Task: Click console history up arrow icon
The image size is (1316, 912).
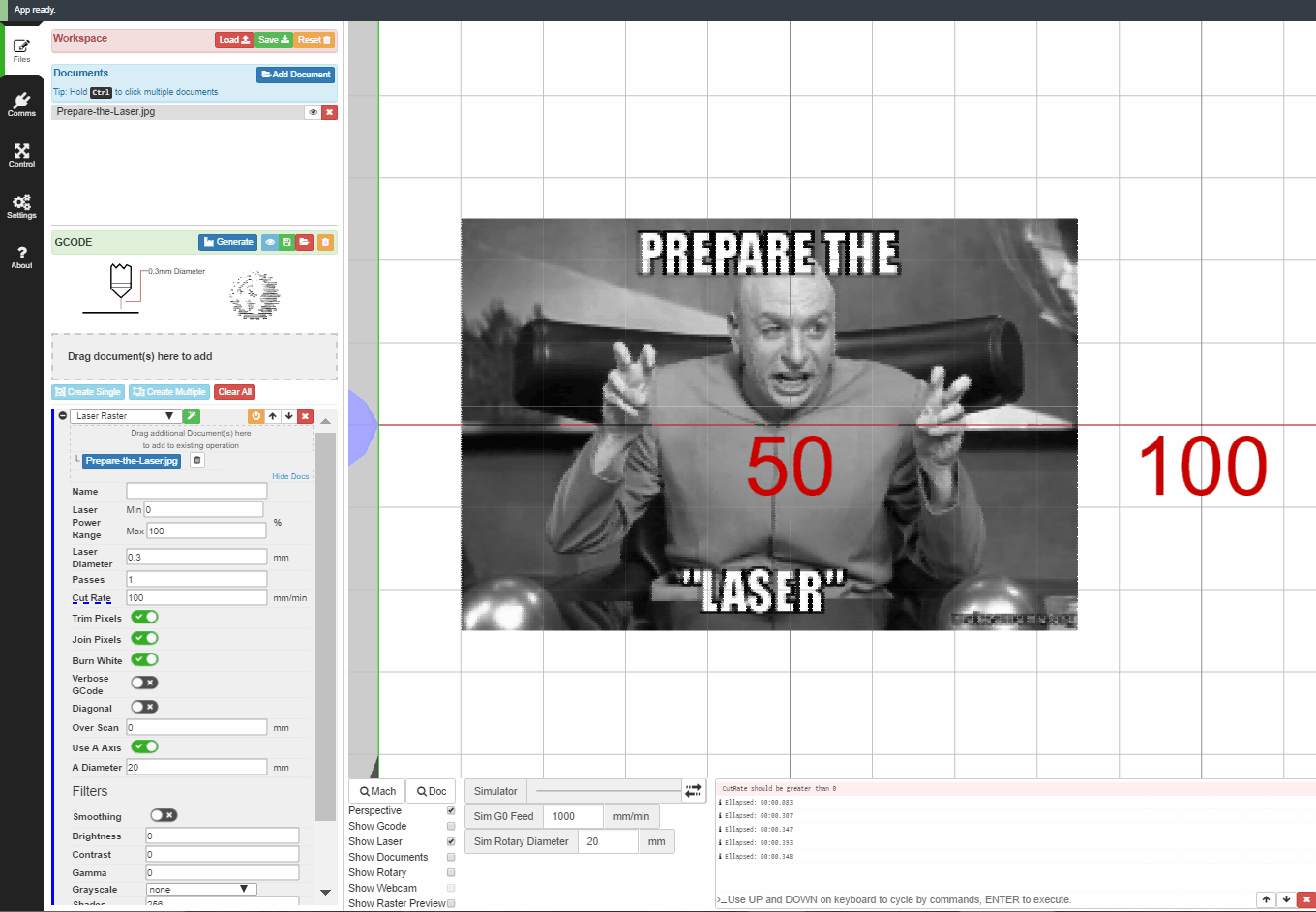Action: point(1266,899)
